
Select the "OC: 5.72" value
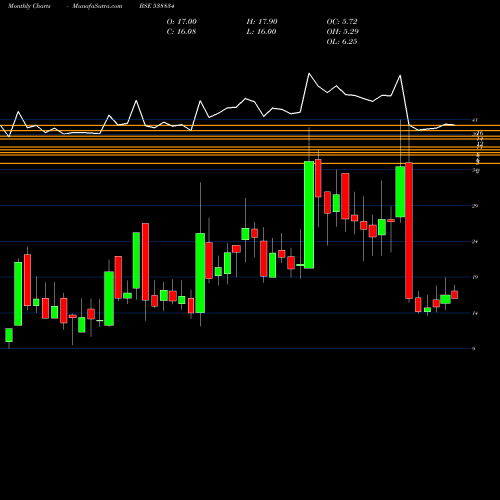pos(342,22)
